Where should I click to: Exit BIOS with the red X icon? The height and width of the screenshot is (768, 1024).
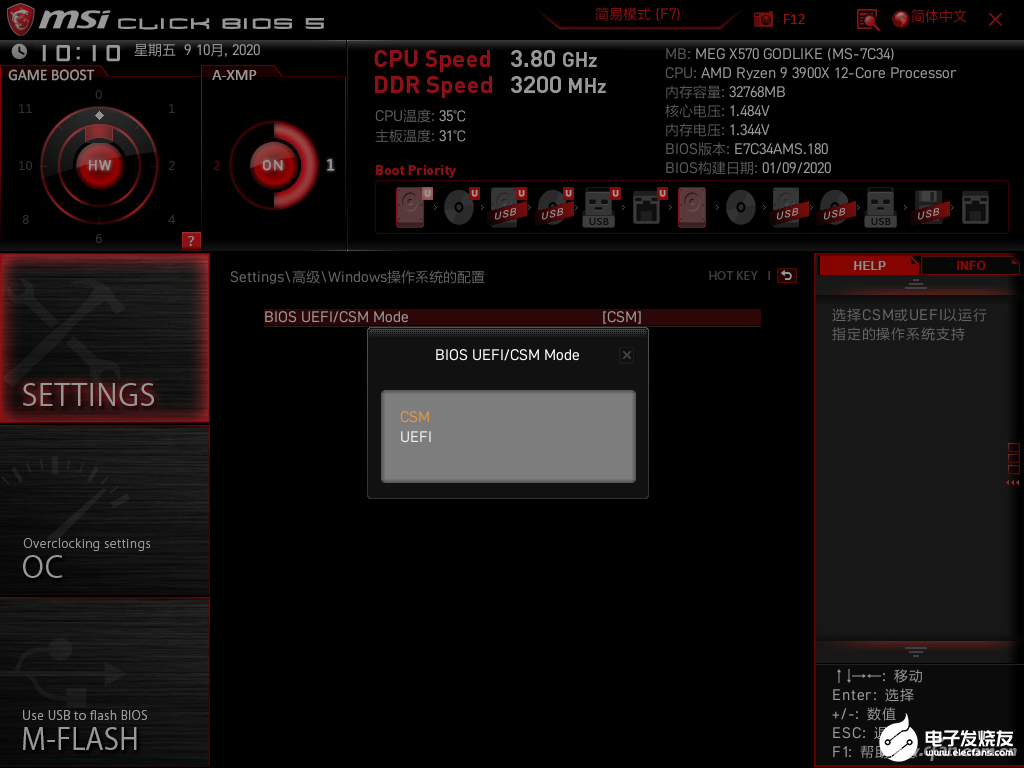pos(995,20)
